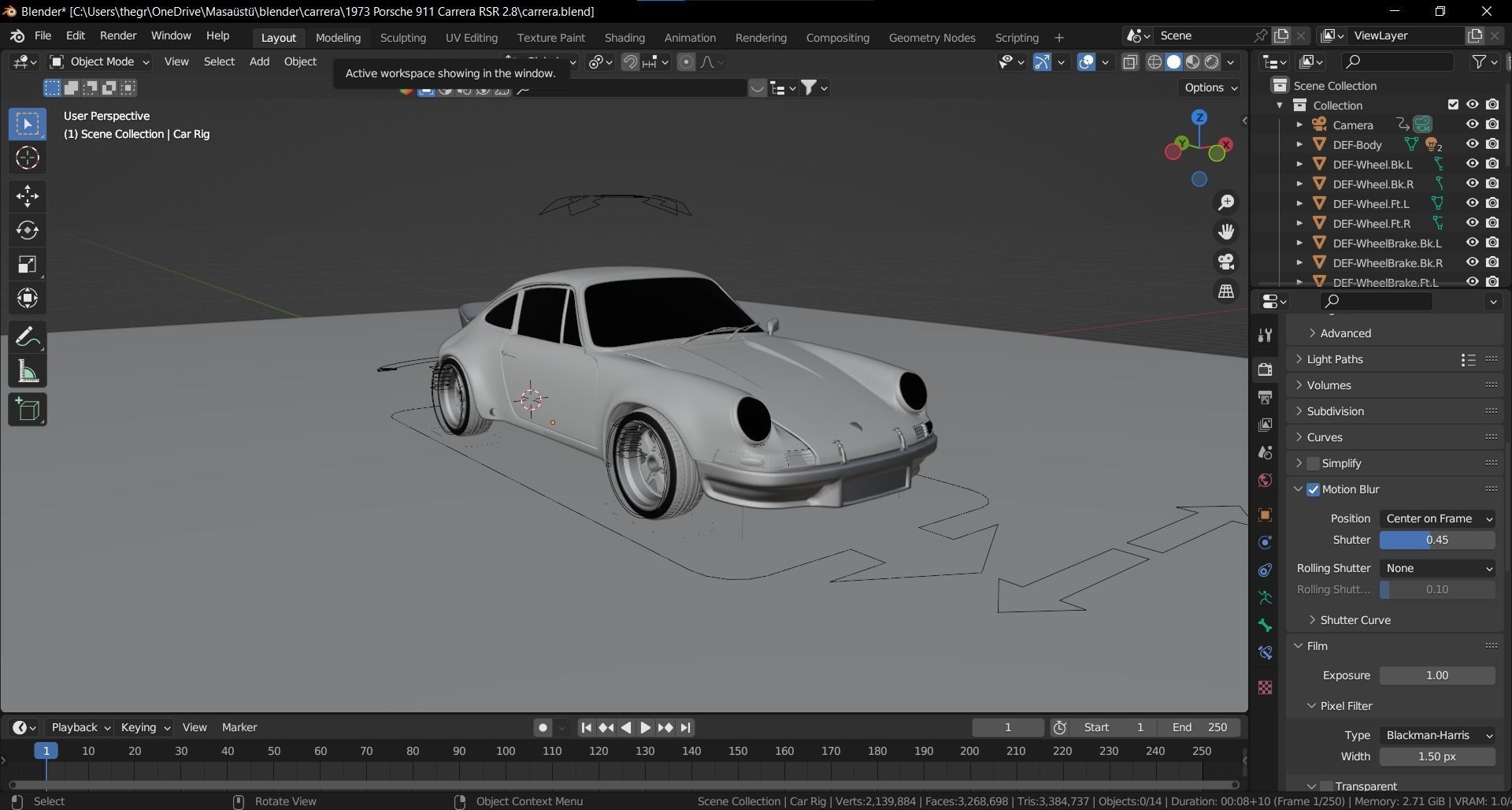Open the timeline Marker menu
The image size is (1512, 810).
[239, 727]
